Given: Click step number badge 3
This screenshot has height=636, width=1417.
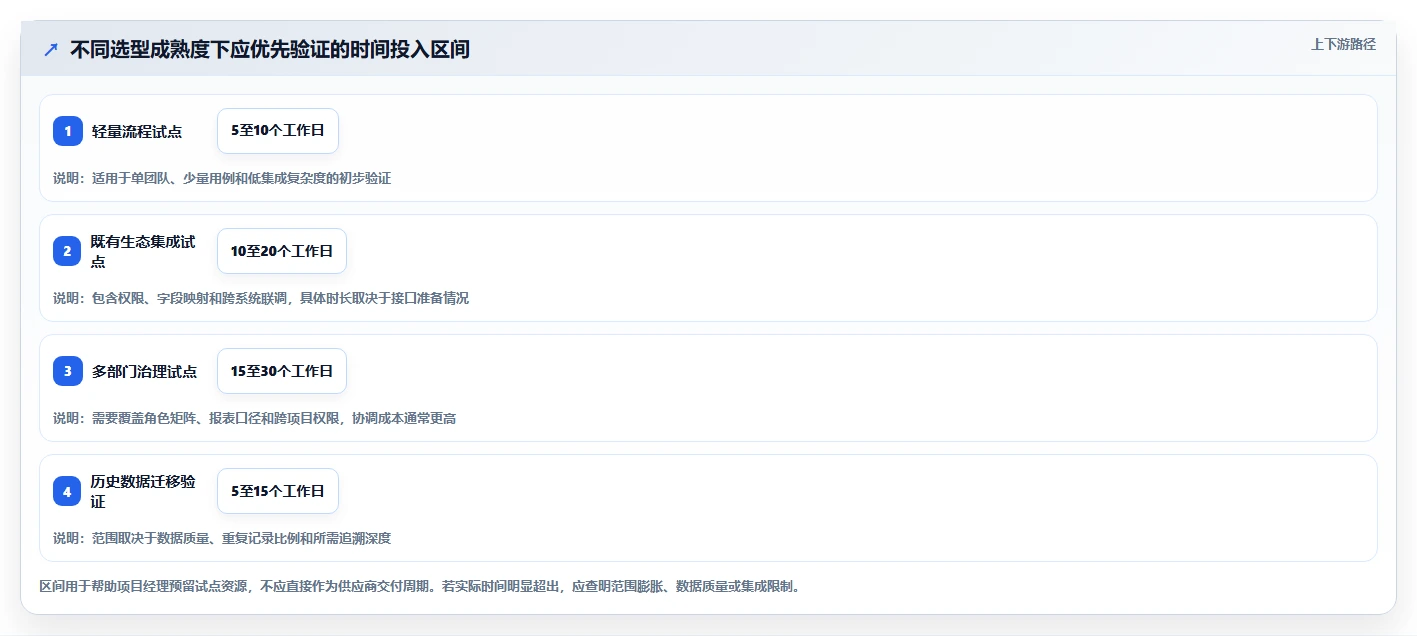Looking at the screenshot, I should (68, 371).
